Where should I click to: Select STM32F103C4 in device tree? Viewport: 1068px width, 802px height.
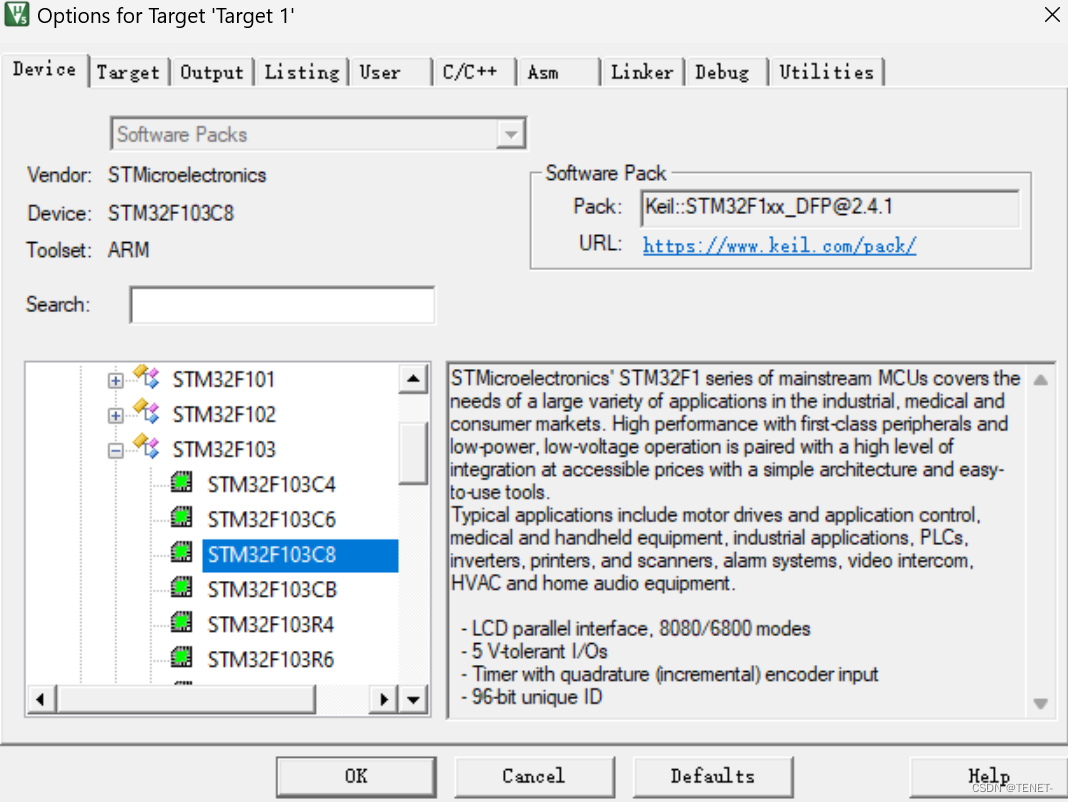click(x=272, y=484)
